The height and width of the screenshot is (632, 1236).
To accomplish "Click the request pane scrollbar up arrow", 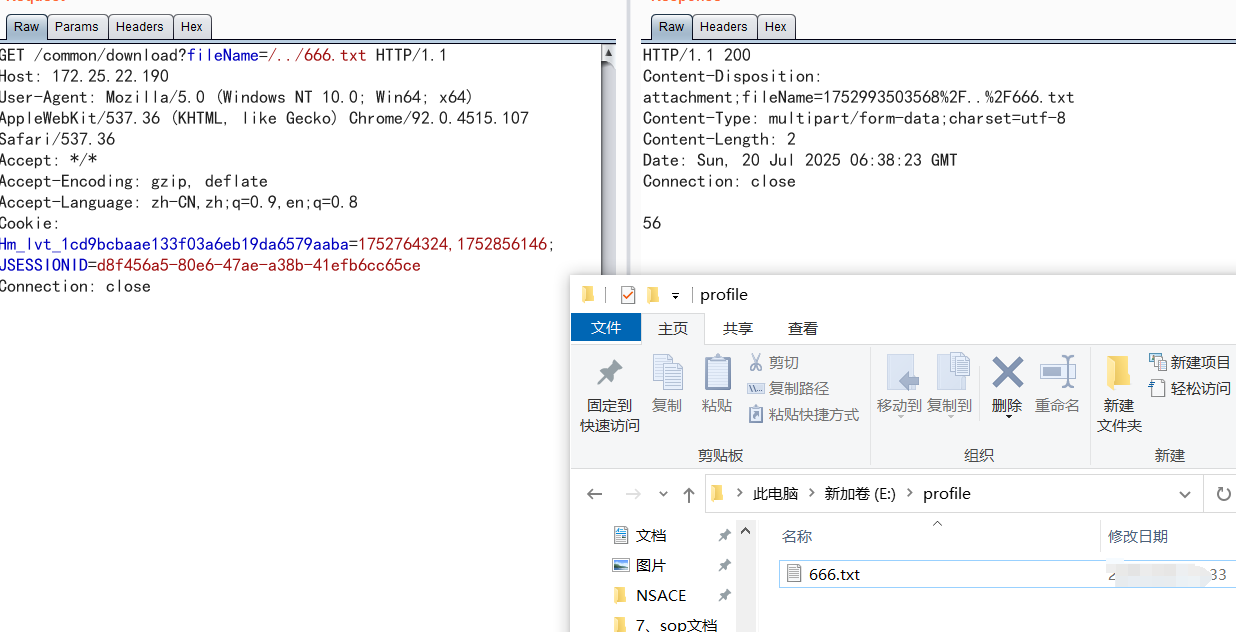I will coord(609,53).
